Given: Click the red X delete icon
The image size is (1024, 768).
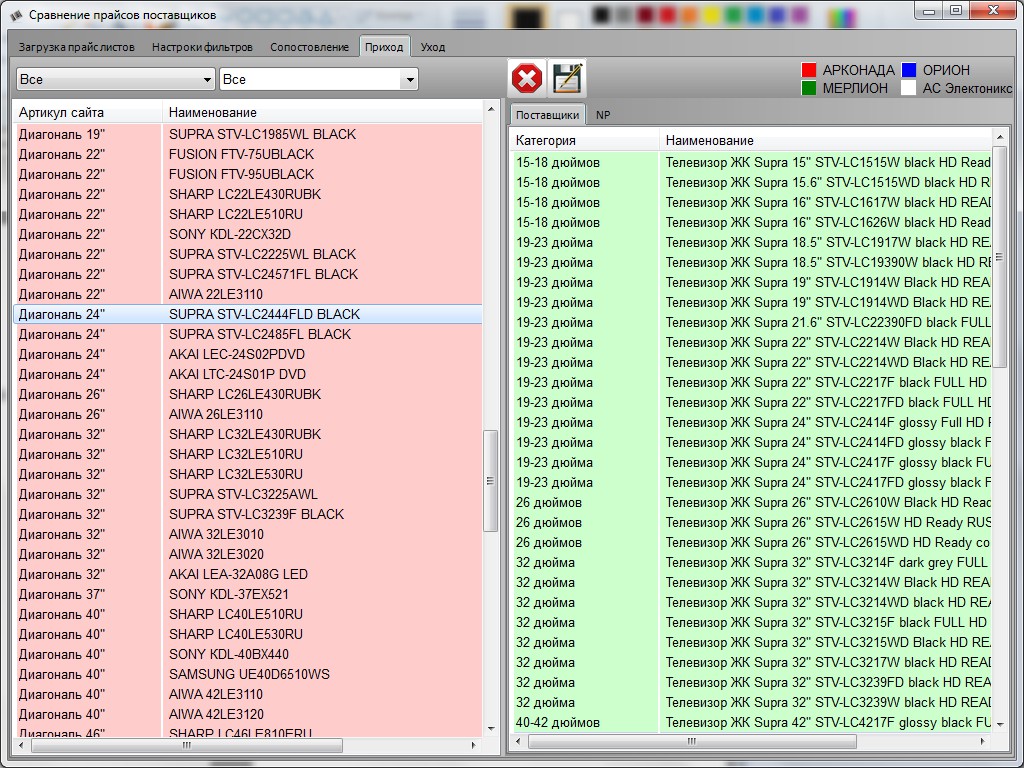Looking at the screenshot, I should (x=526, y=78).
